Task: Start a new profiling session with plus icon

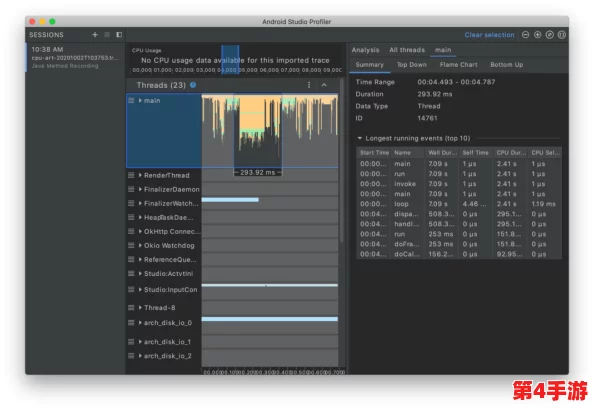Action: point(95,35)
